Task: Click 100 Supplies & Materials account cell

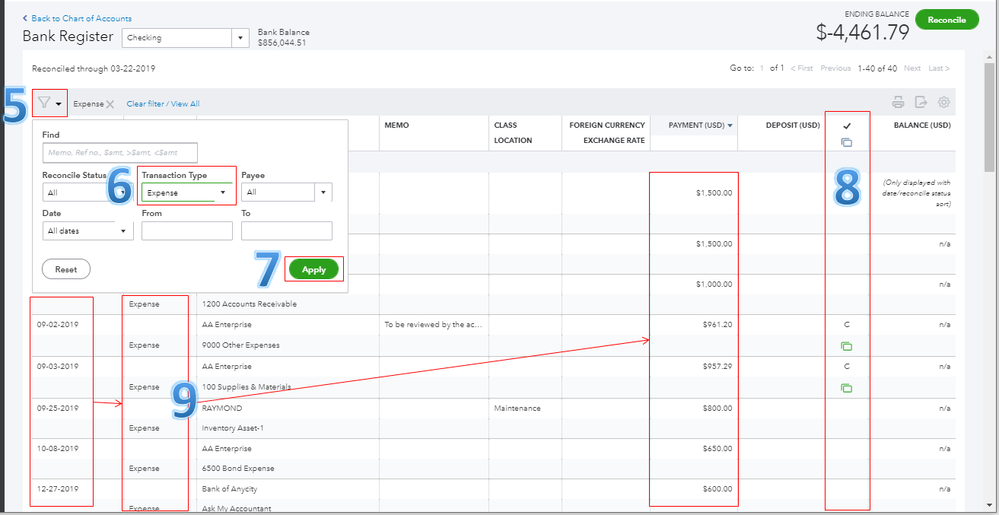Action: pyautogui.click(x=247, y=387)
